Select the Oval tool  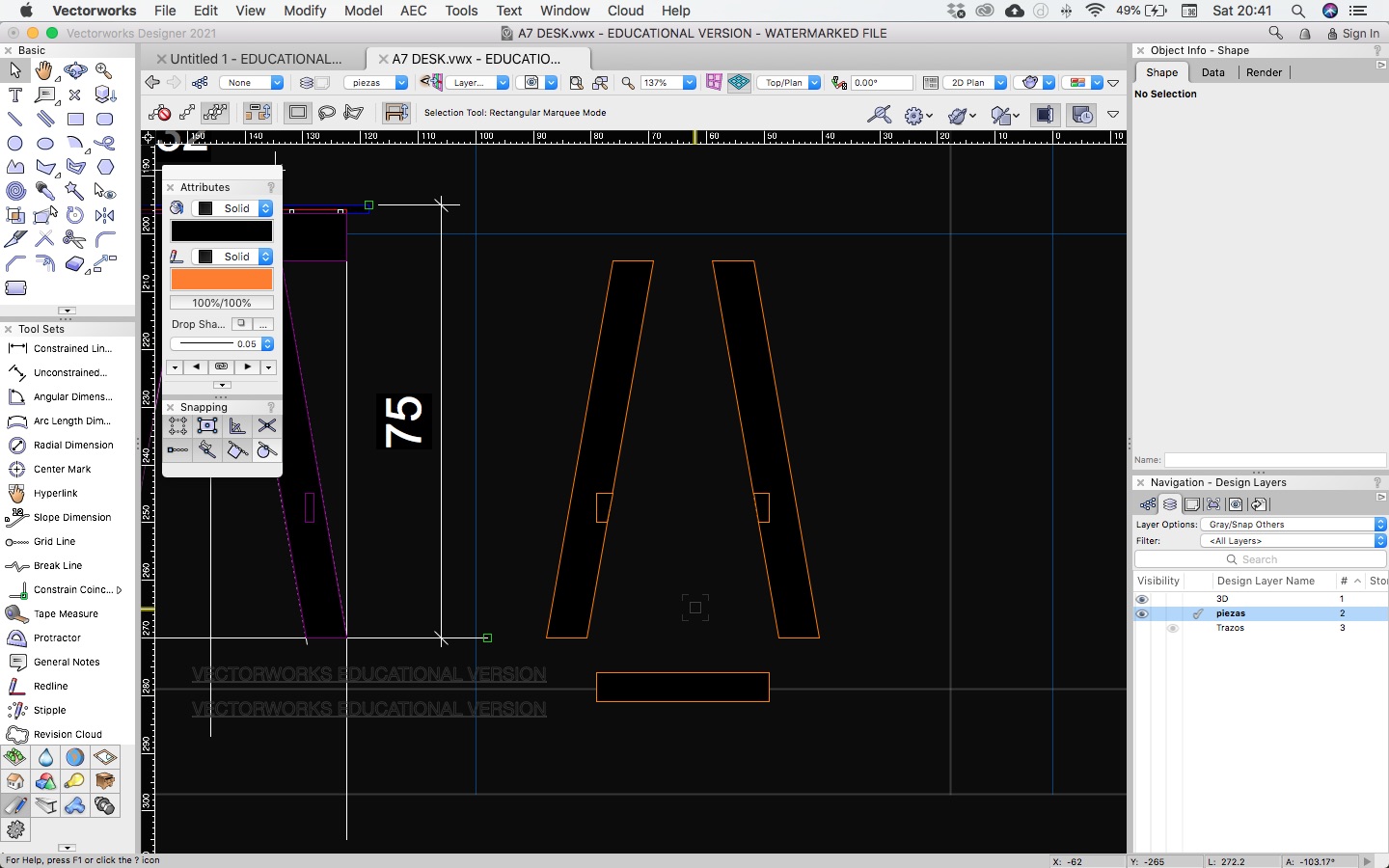click(x=44, y=144)
